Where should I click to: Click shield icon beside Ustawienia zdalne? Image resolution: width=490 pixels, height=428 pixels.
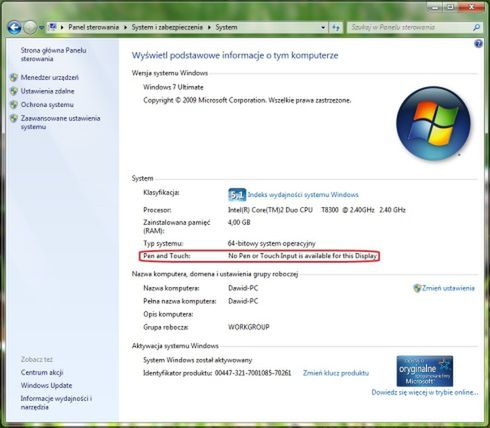pyautogui.click(x=14, y=91)
